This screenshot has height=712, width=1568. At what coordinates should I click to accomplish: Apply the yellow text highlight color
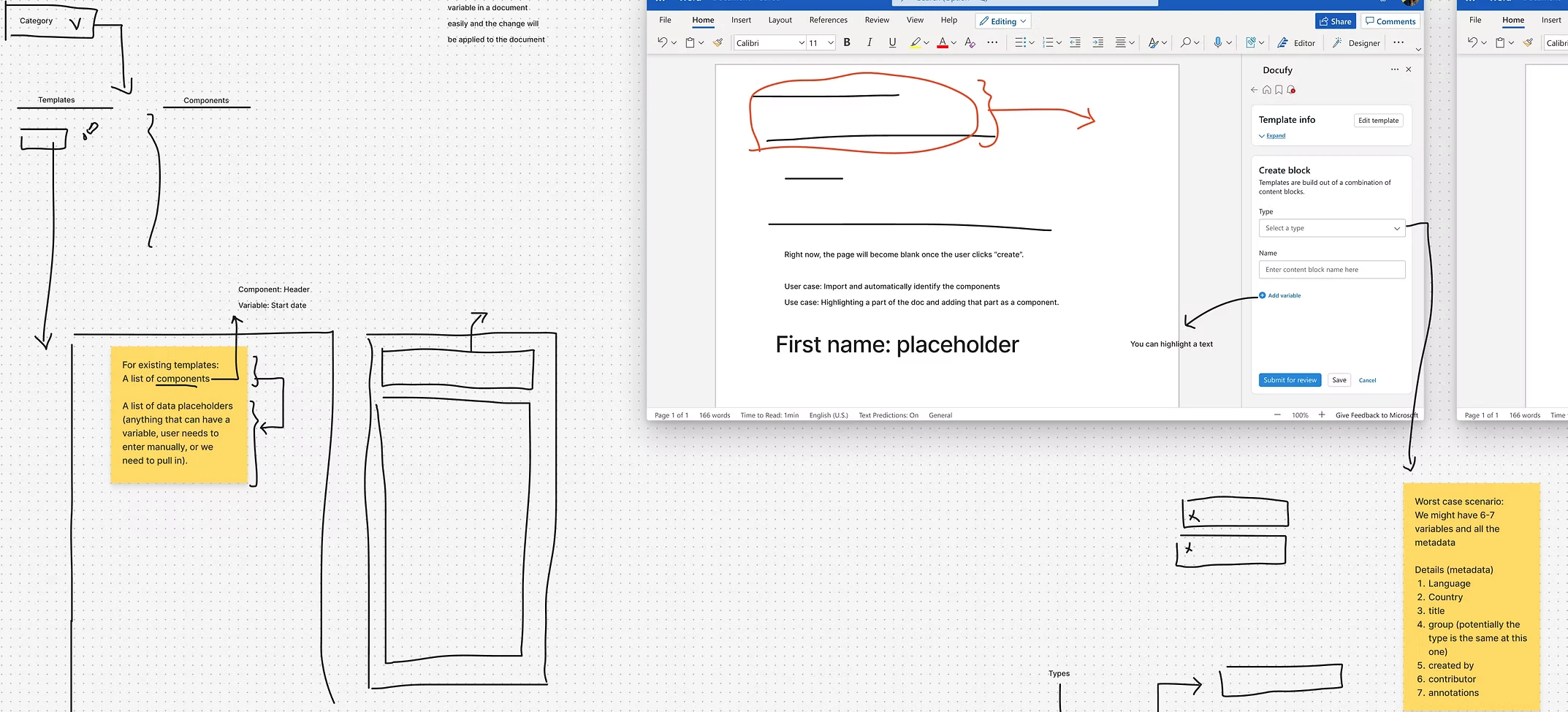[x=916, y=43]
